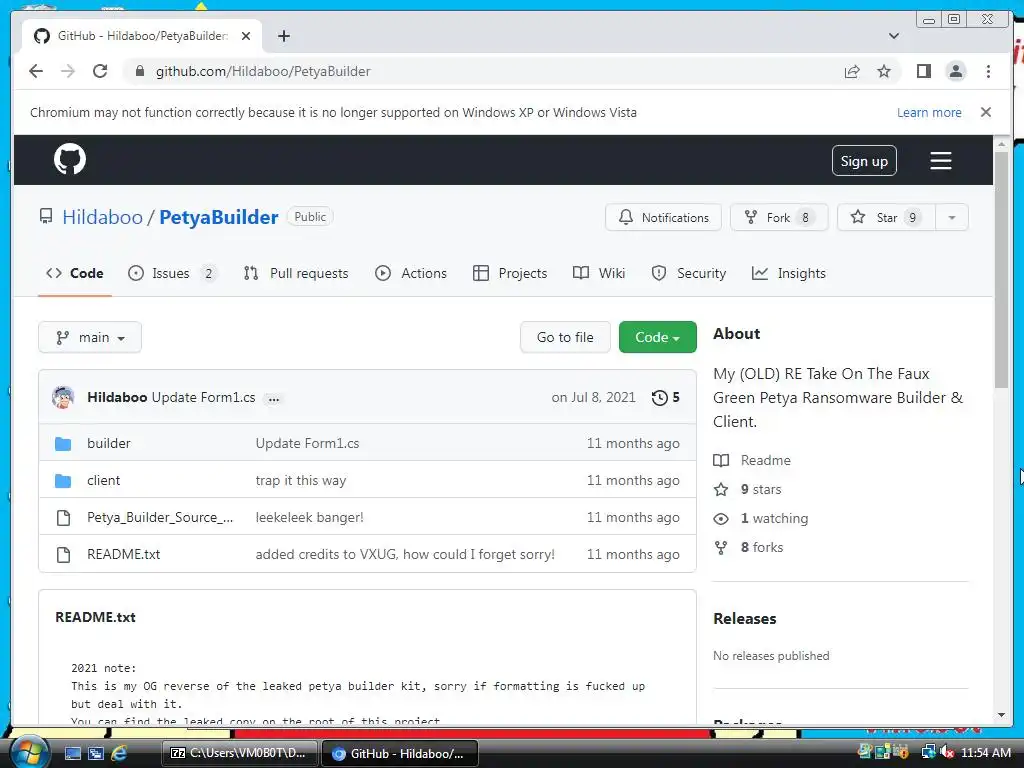Click the volume tray icon
The width and height of the screenshot is (1024, 768).
pyautogui.click(x=946, y=752)
